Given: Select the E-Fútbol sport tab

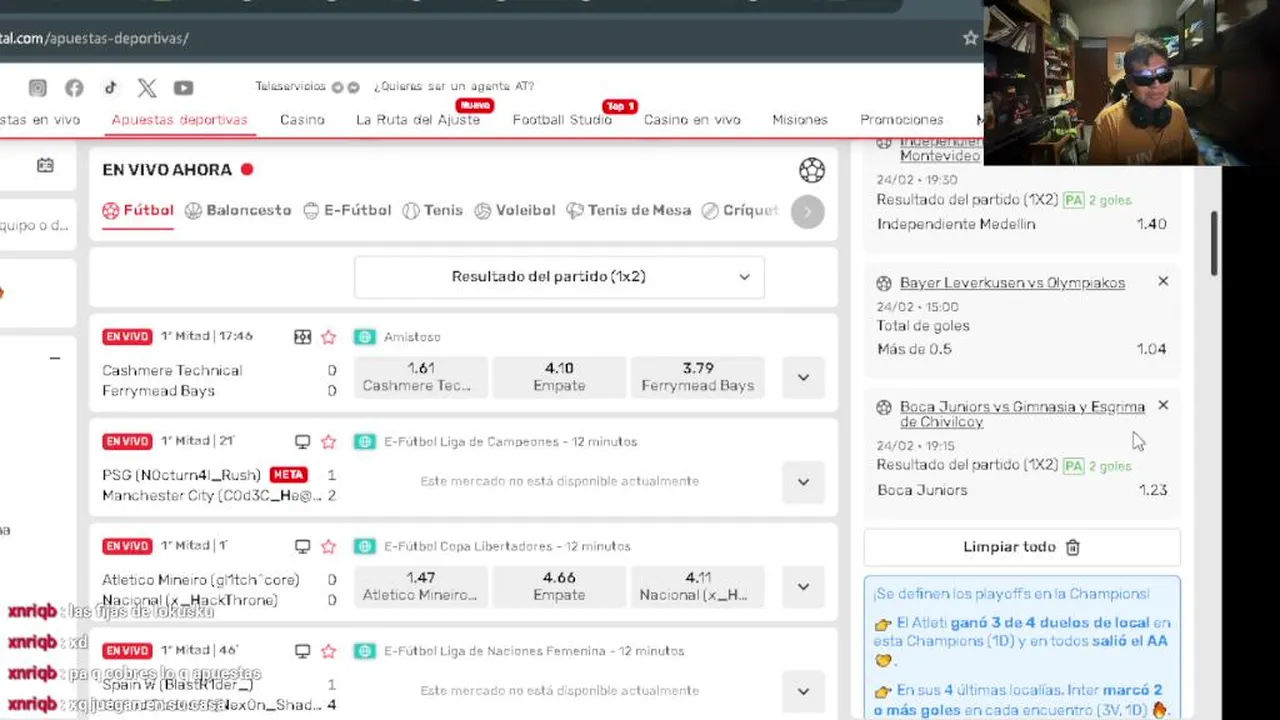Looking at the screenshot, I should (x=347, y=211).
